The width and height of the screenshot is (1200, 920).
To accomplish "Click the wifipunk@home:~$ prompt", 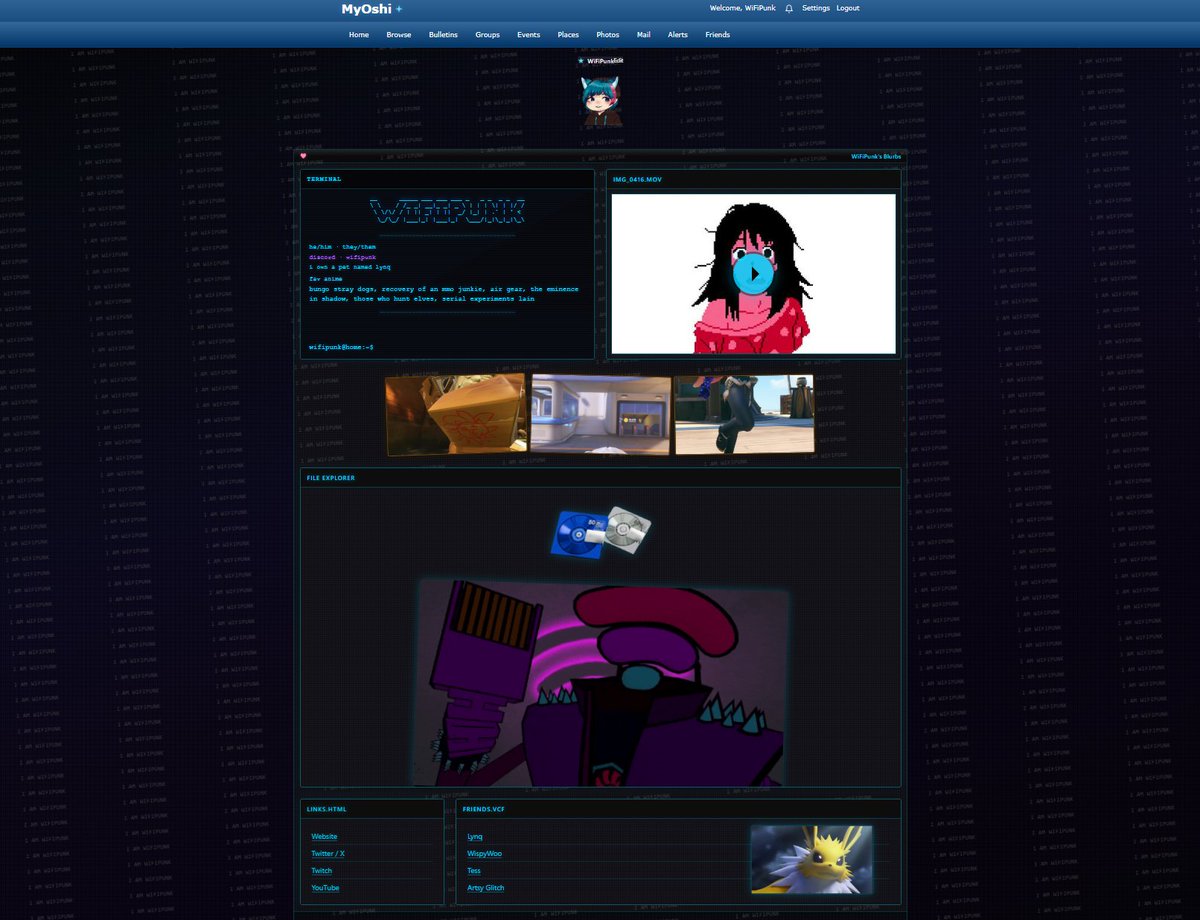I will 341,347.
